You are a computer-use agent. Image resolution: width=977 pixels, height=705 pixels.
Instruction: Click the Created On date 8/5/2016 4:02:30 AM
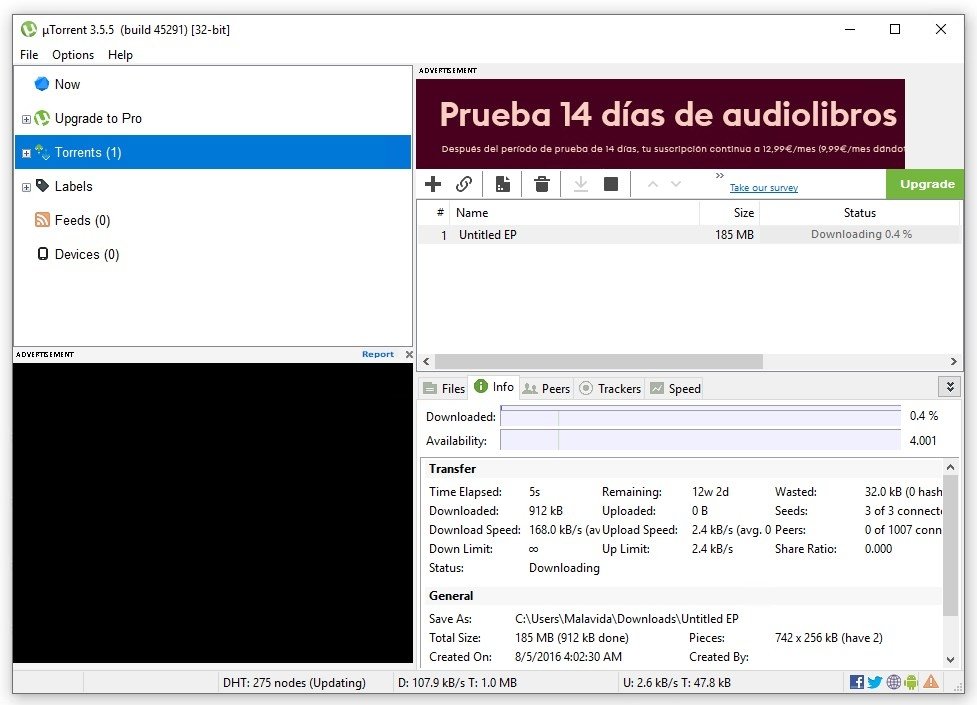click(x=568, y=656)
